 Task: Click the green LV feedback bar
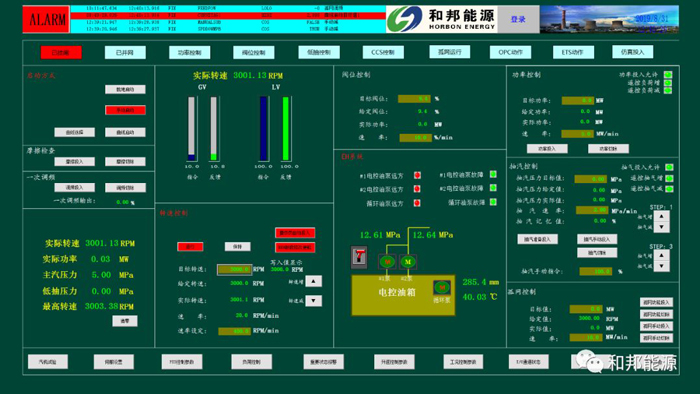click(286, 129)
